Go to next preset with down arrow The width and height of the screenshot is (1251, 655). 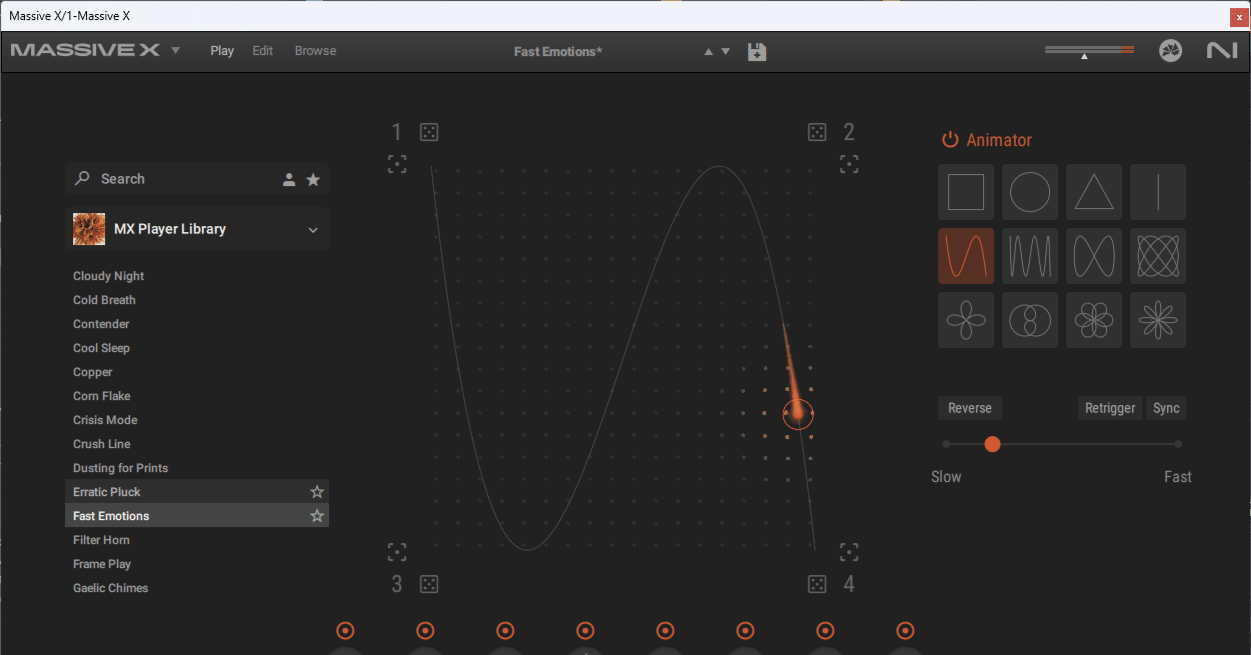click(726, 51)
